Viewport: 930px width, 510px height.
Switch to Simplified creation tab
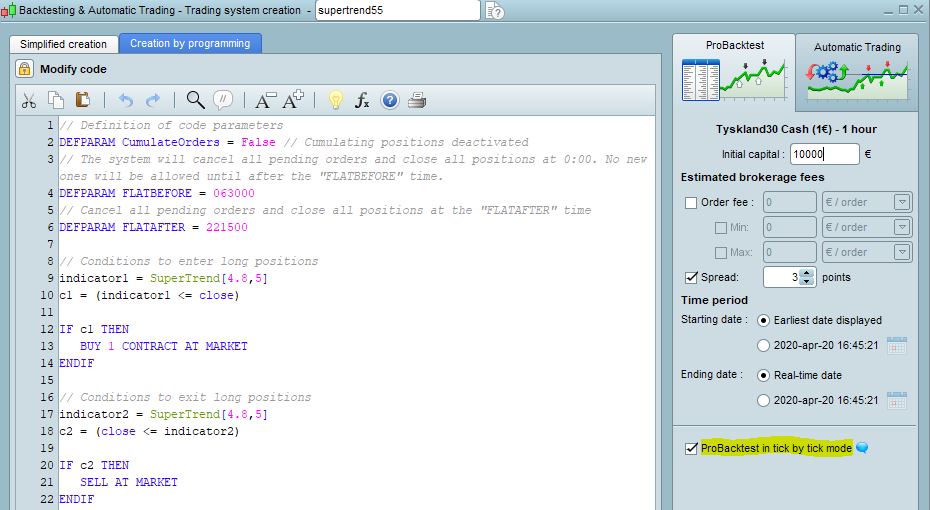pyautogui.click(x=63, y=44)
